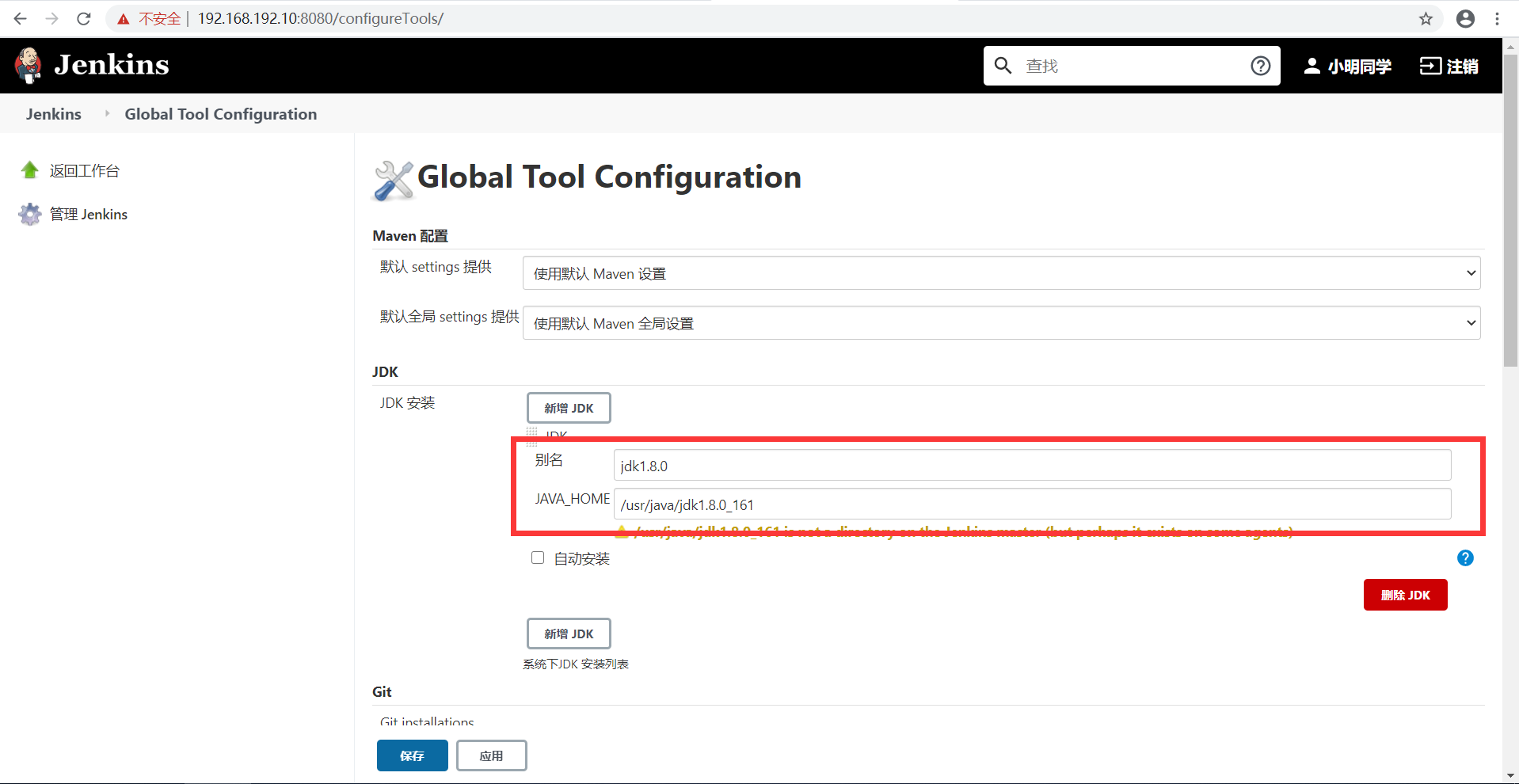Click the Jenkins butler logo icon

29,65
